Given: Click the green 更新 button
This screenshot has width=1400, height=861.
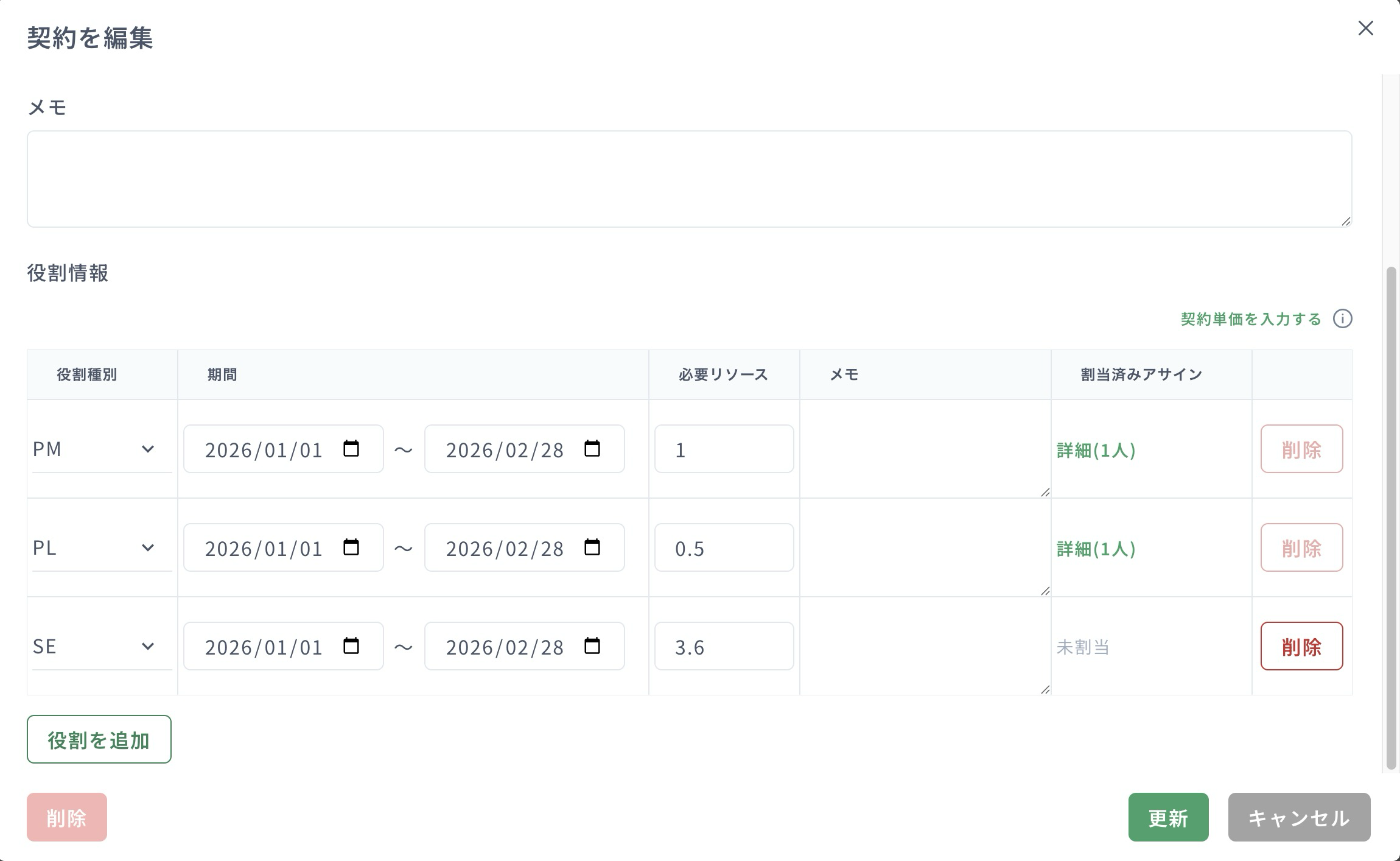Looking at the screenshot, I should (x=1168, y=817).
